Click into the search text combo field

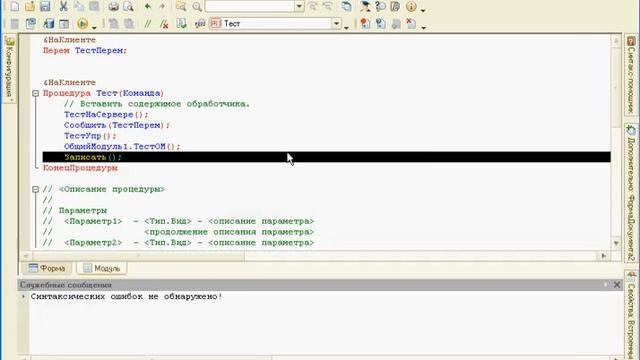click(250, 6)
